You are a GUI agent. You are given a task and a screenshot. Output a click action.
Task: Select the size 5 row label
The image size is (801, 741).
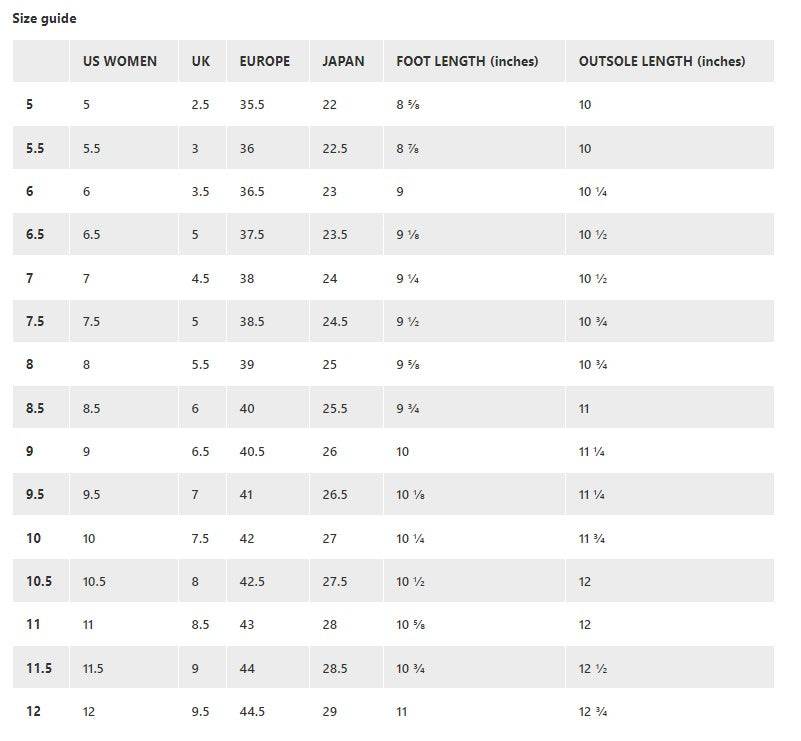30,104
